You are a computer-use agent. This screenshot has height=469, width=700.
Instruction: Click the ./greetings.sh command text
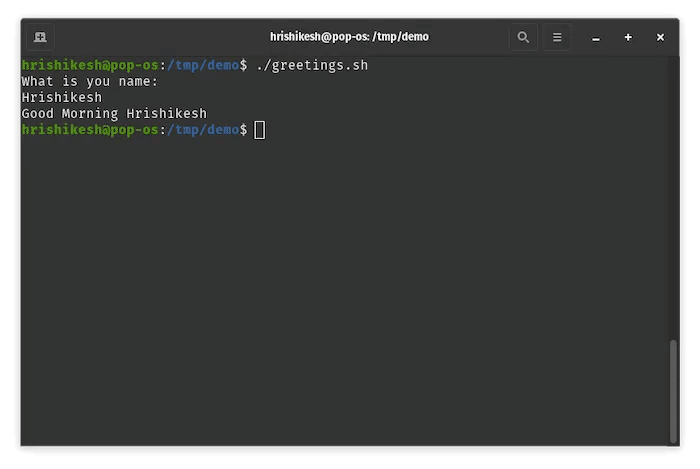[x=312, y=66]
